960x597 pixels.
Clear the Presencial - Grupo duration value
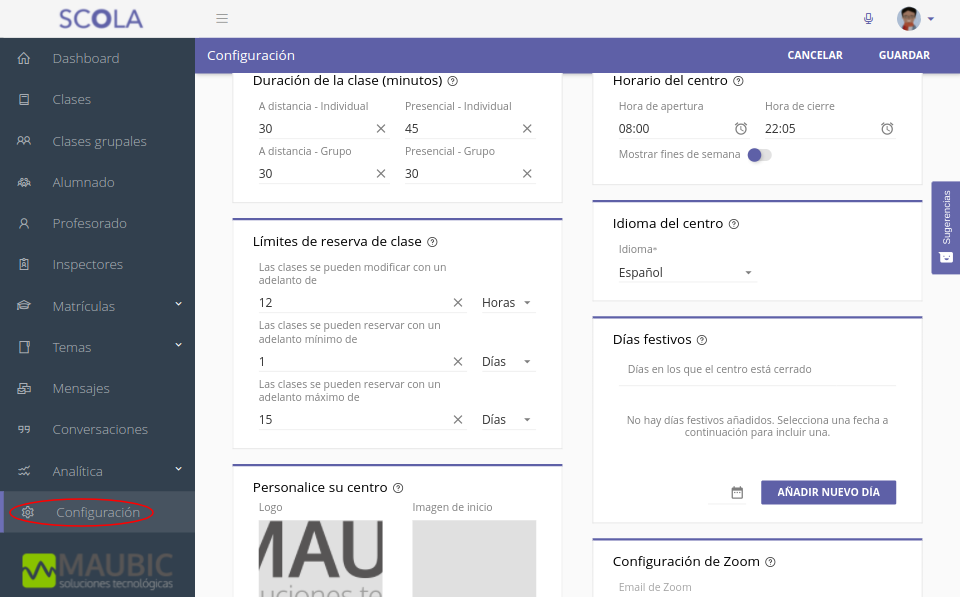tap(527, 174)
